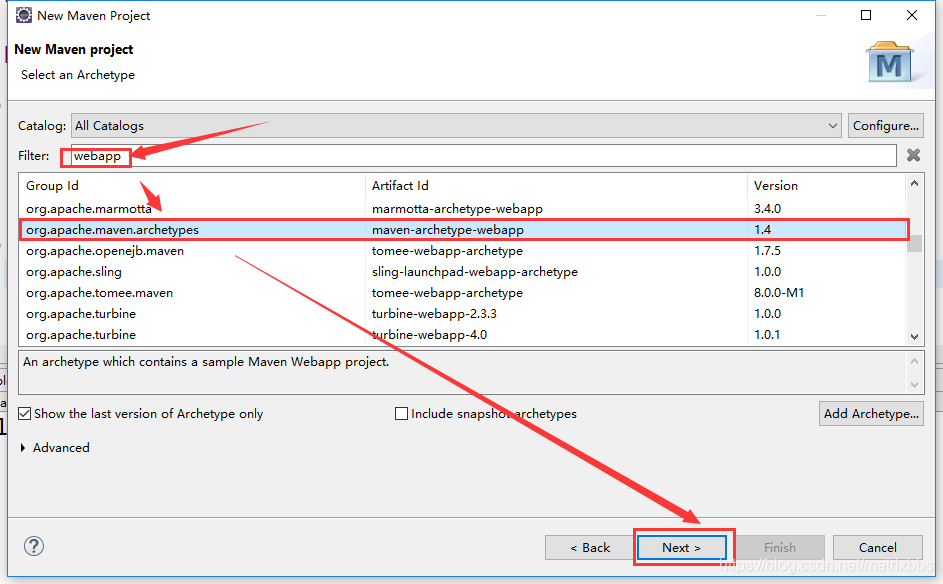
Task: Maximize the New Maven Project window
Action: (x=866, y=15)
